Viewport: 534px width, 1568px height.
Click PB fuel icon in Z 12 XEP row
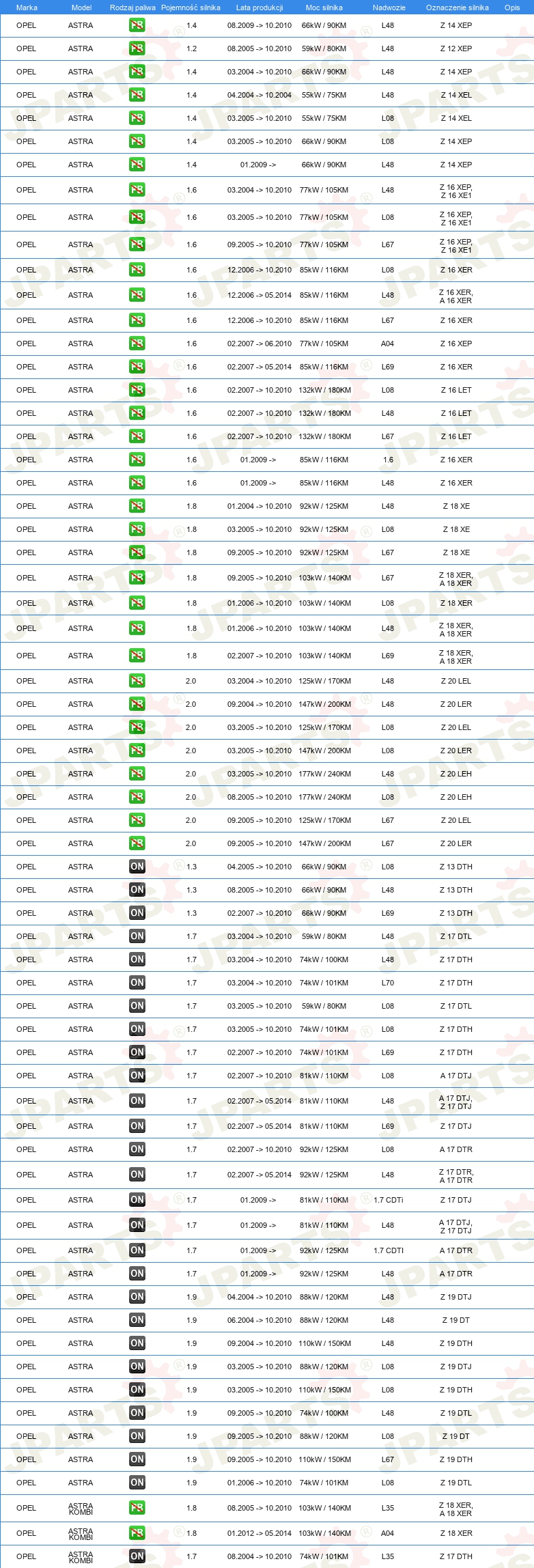(137, 48)
